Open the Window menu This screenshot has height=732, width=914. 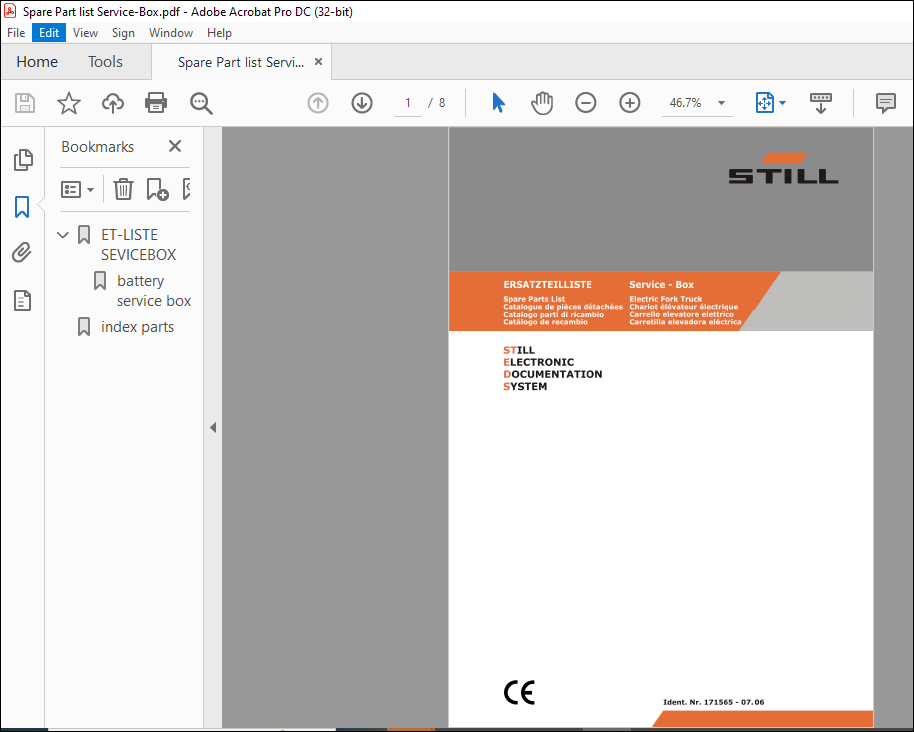click(171, 33)
